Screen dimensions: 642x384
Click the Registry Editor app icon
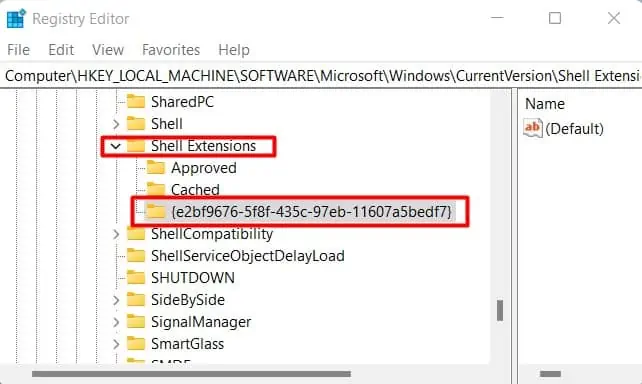[16, 19]
